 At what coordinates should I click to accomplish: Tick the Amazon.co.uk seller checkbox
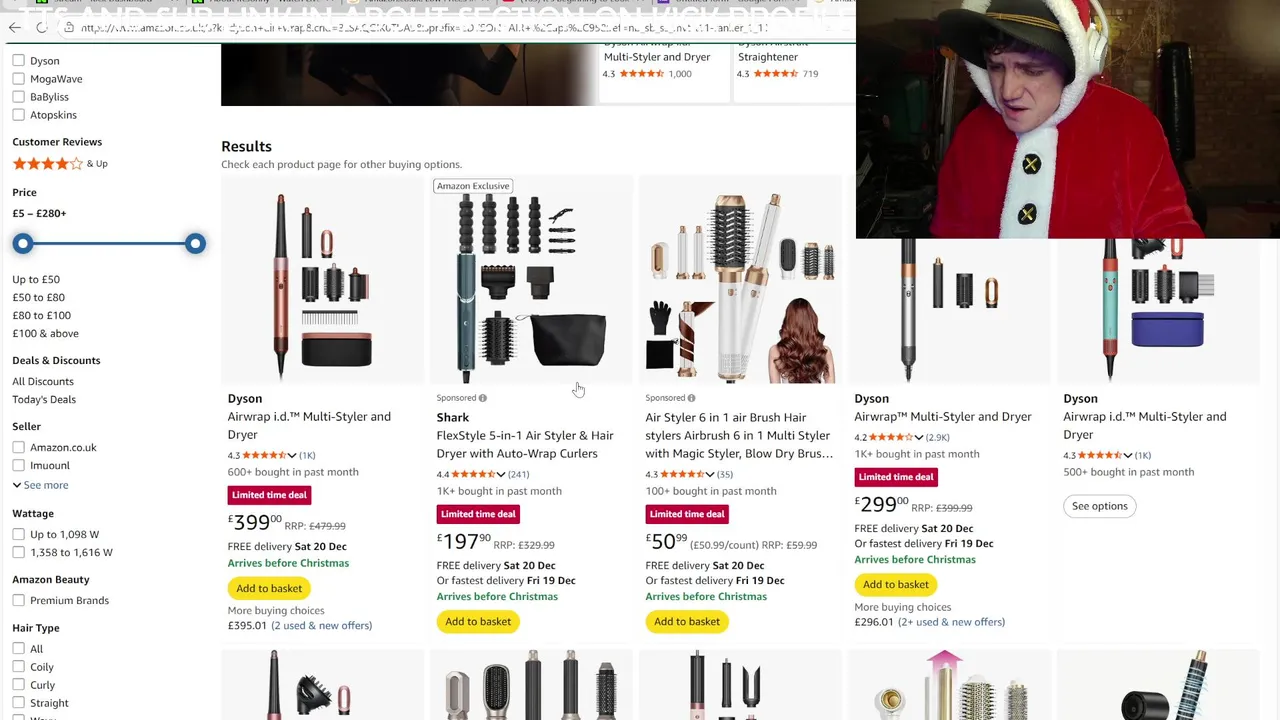pyautogui.click(x=18, y=447)
